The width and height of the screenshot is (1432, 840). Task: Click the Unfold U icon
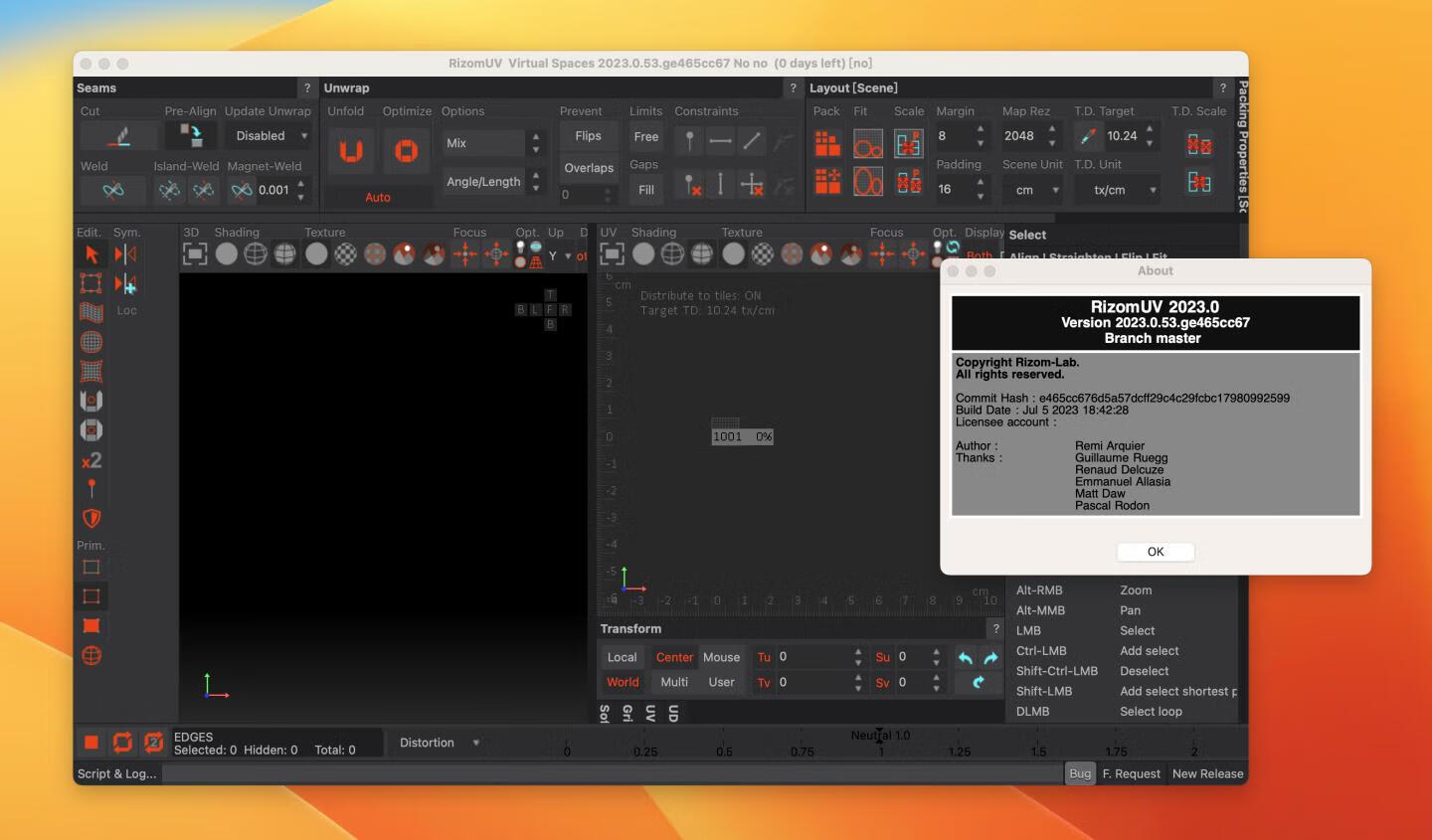(x=351, y=151)
